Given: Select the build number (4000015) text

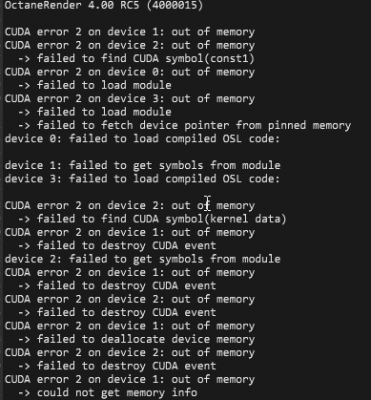Looking at the screenshot, I should (x=174, y=6).
